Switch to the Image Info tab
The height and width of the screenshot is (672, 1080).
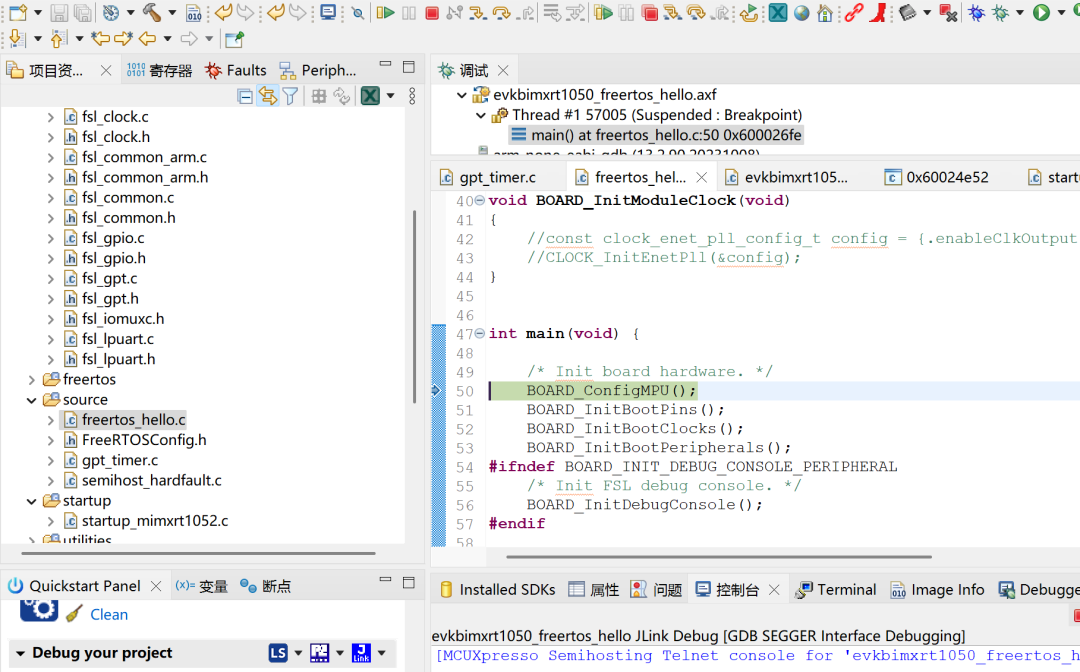coord(937,589)
